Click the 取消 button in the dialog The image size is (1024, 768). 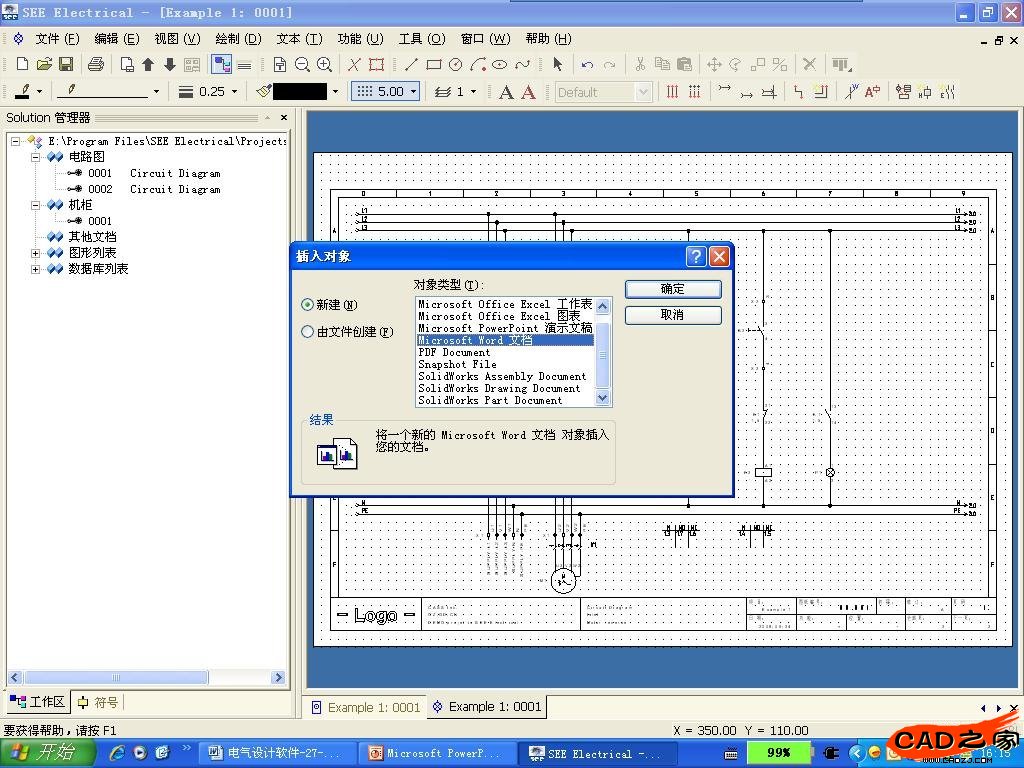[x=673, y=315]
